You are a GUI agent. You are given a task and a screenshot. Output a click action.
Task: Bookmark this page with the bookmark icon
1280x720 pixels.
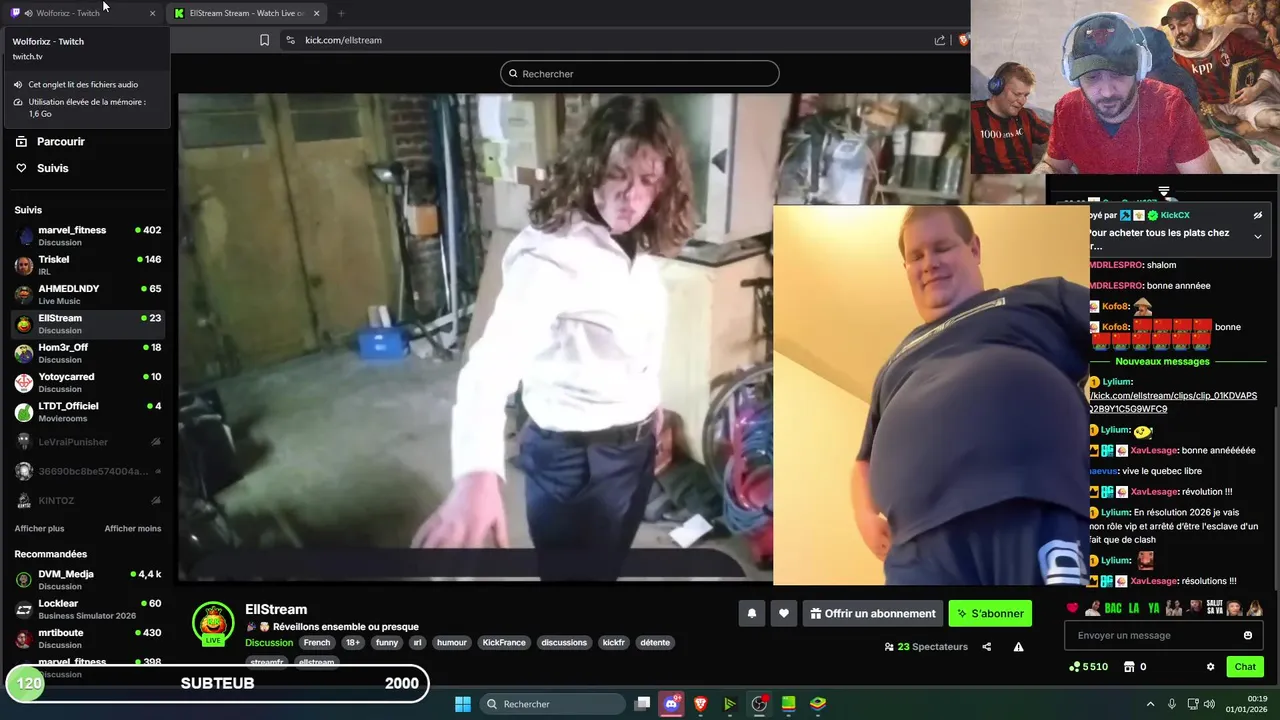coord(264,40)
